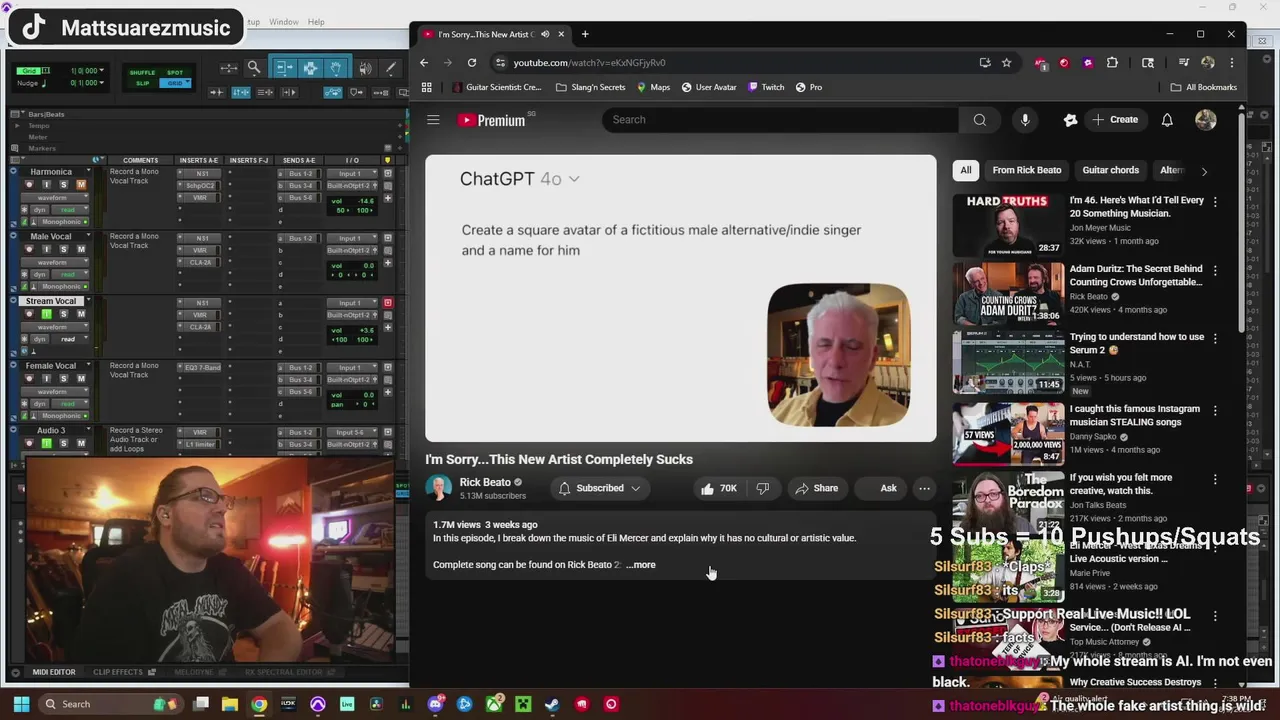Click the YouTube search input field
1280x720 pixels.
(x=780, y=120)
